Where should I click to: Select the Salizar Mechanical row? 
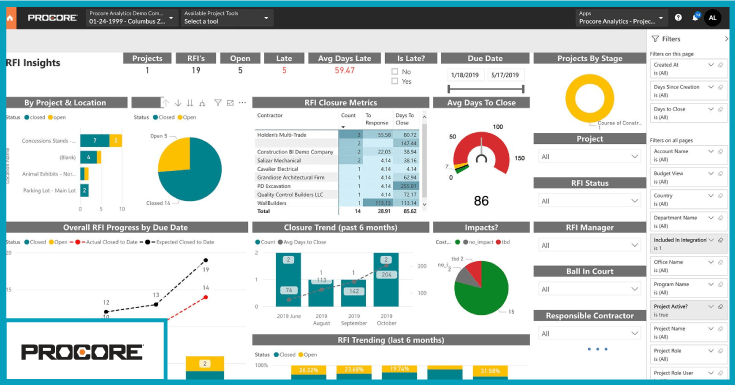click(x=337, y=160)
